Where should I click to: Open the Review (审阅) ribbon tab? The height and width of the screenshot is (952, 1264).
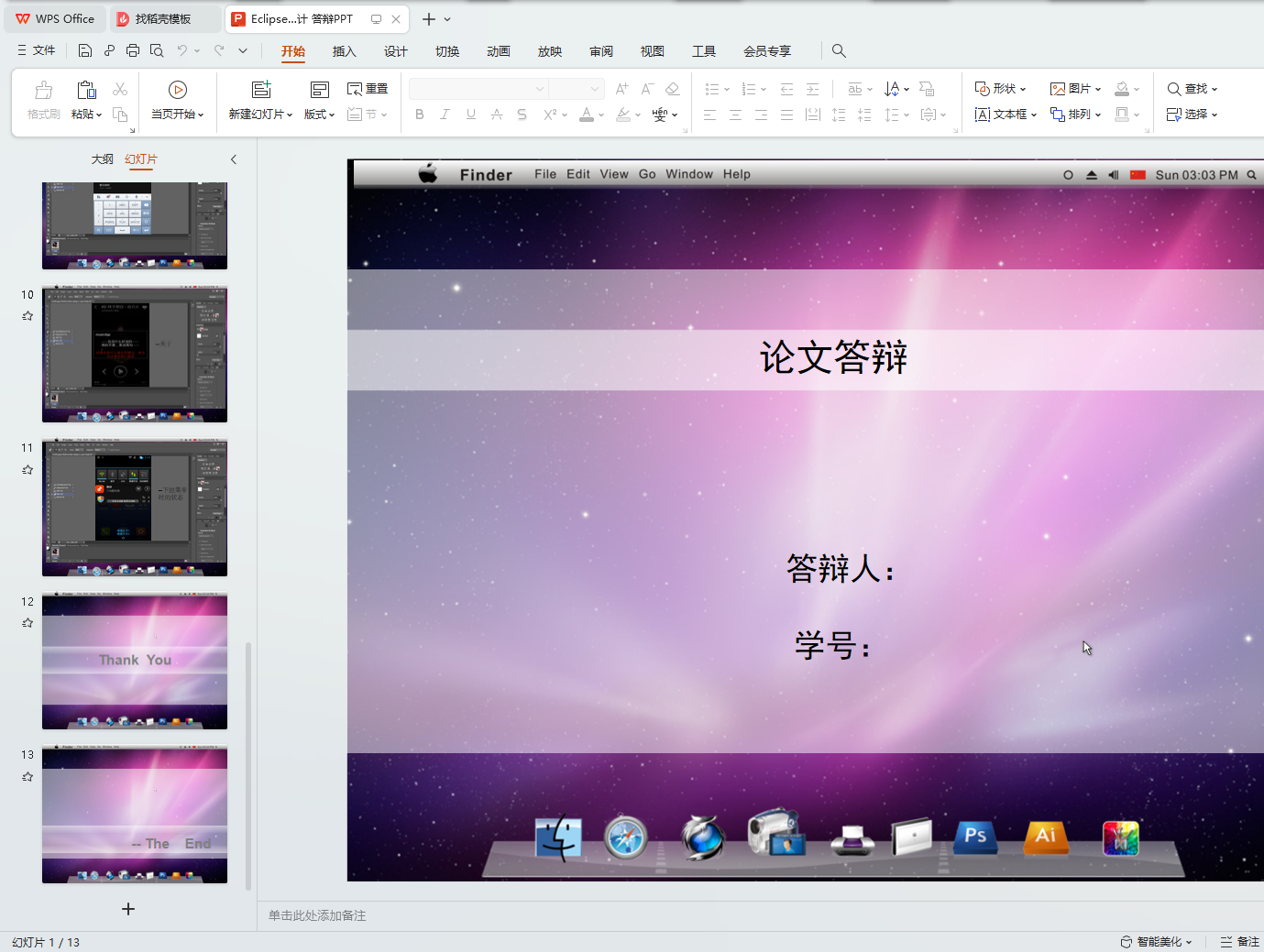click(601, 51)
